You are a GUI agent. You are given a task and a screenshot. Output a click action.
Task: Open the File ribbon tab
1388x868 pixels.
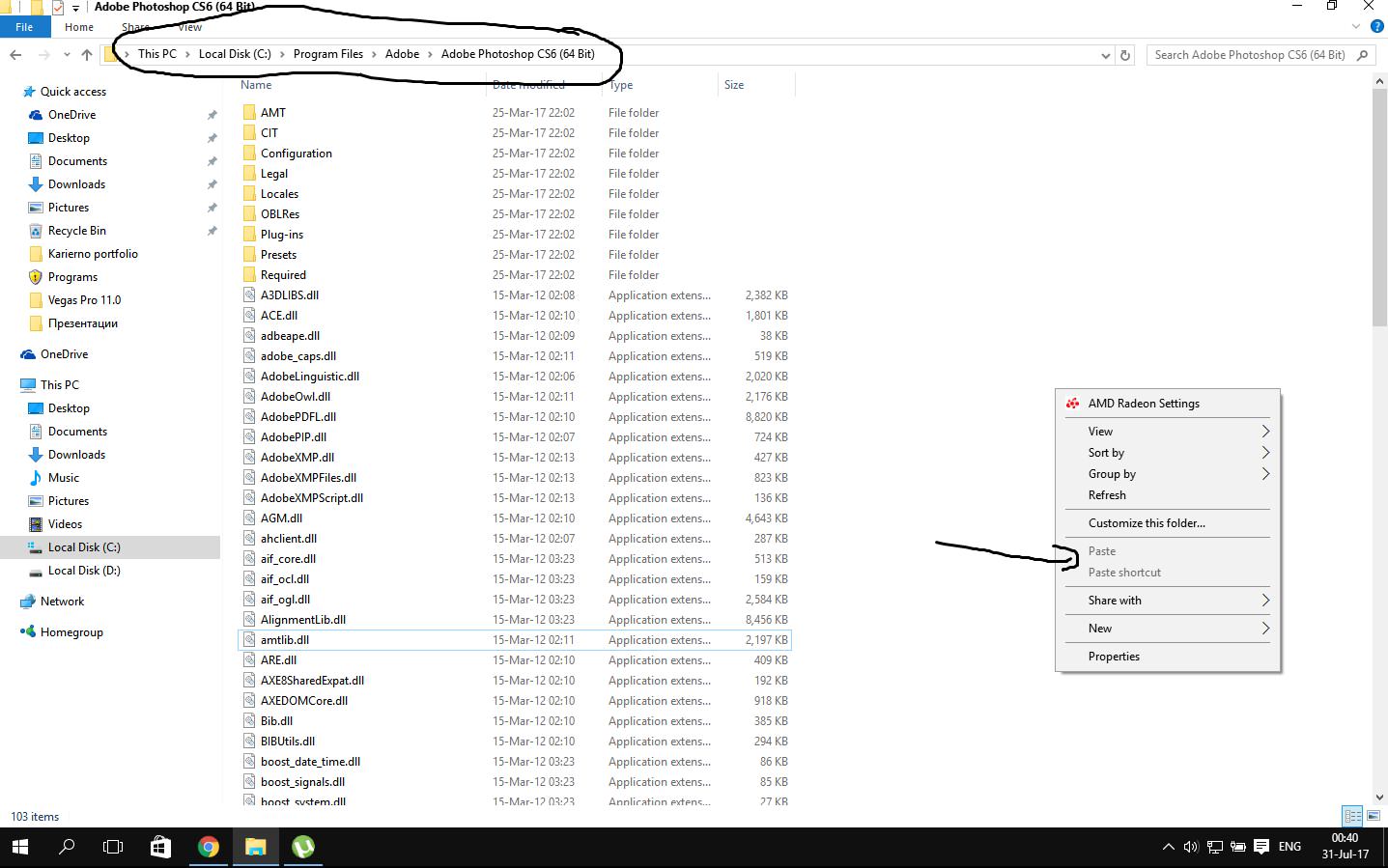pyautogui.click(x=24, y=27)
